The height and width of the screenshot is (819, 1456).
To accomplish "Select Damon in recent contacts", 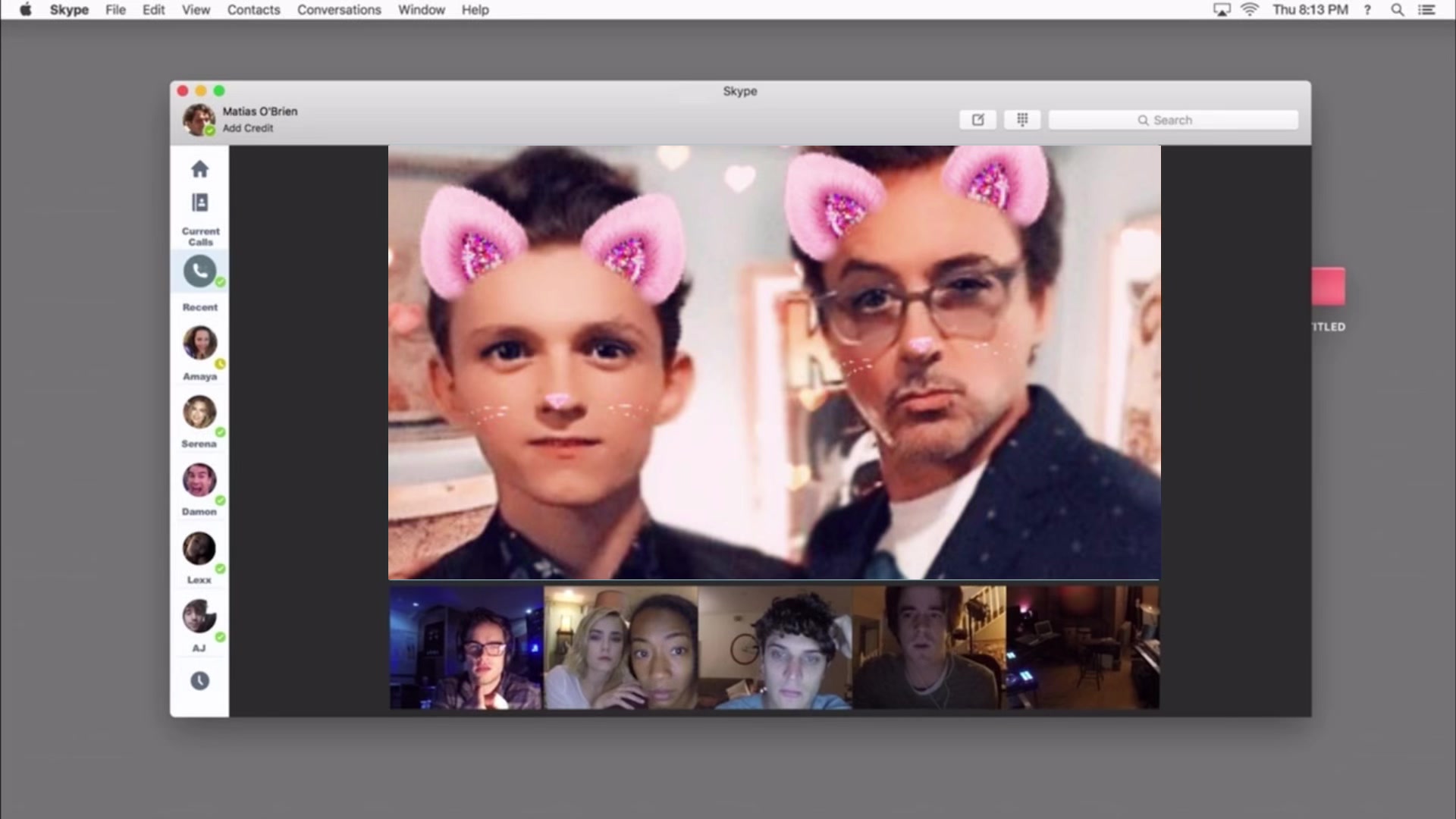I will [199, 488].
